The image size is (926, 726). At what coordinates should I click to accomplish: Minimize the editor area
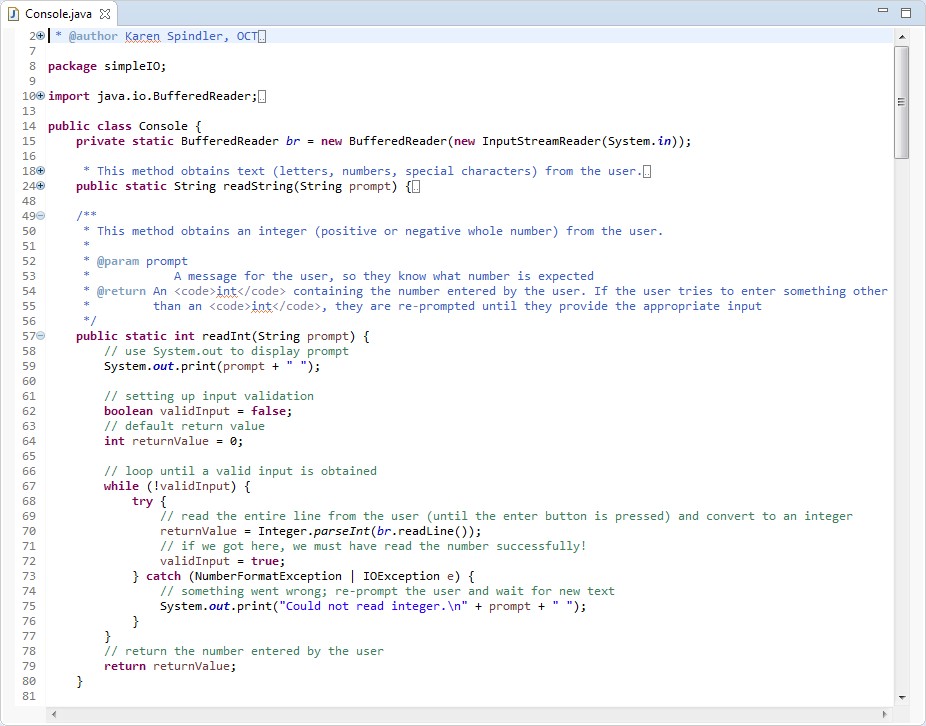pos(884,13)
